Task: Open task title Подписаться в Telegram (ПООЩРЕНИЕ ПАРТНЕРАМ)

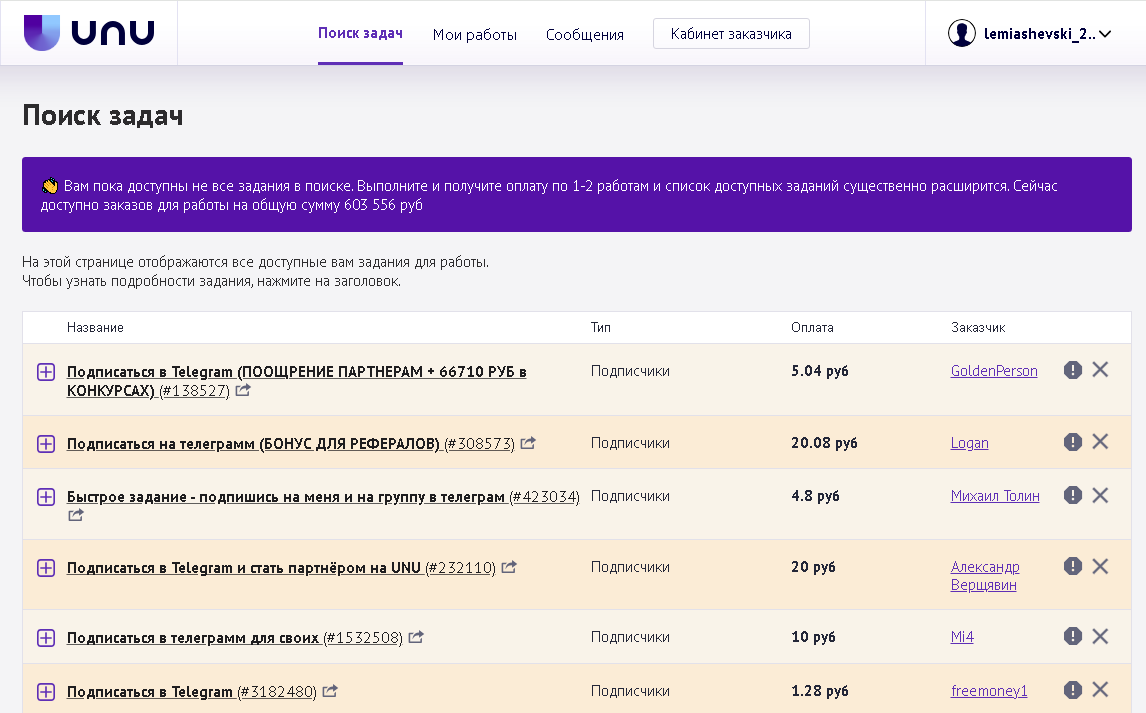Action: click(296, 381)
